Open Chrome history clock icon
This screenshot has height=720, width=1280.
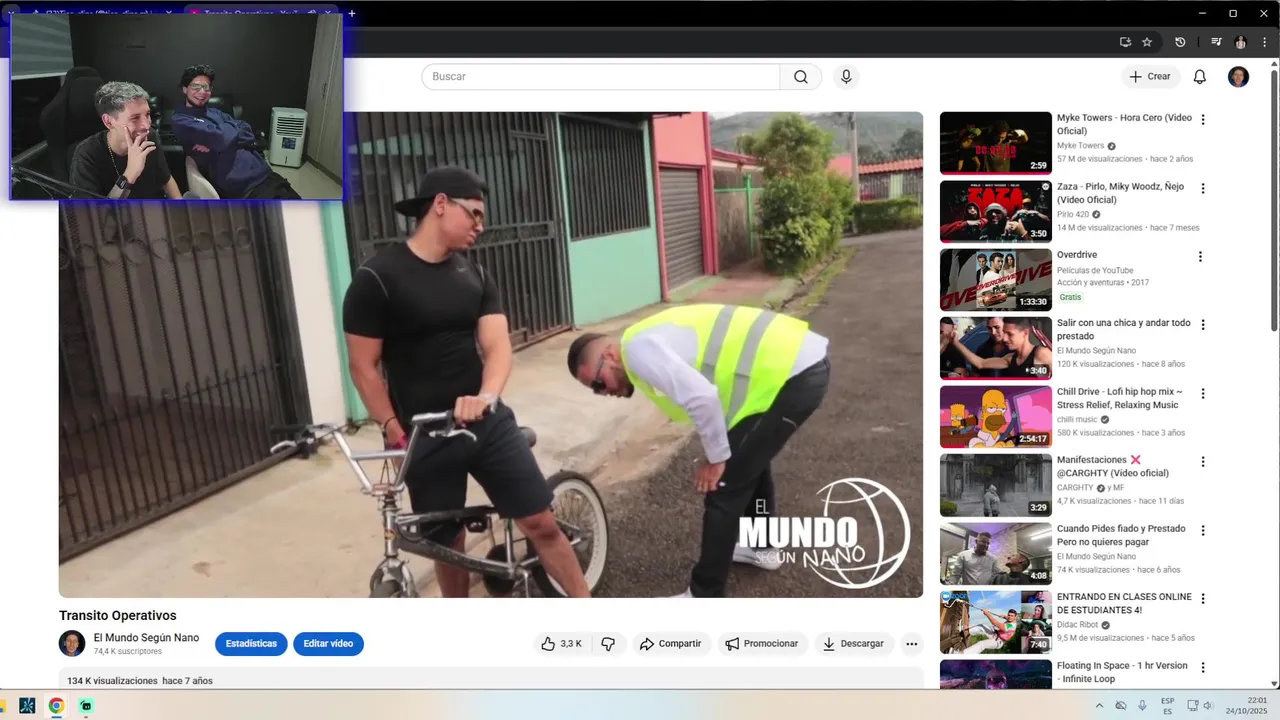click(x=1180, y=42)
